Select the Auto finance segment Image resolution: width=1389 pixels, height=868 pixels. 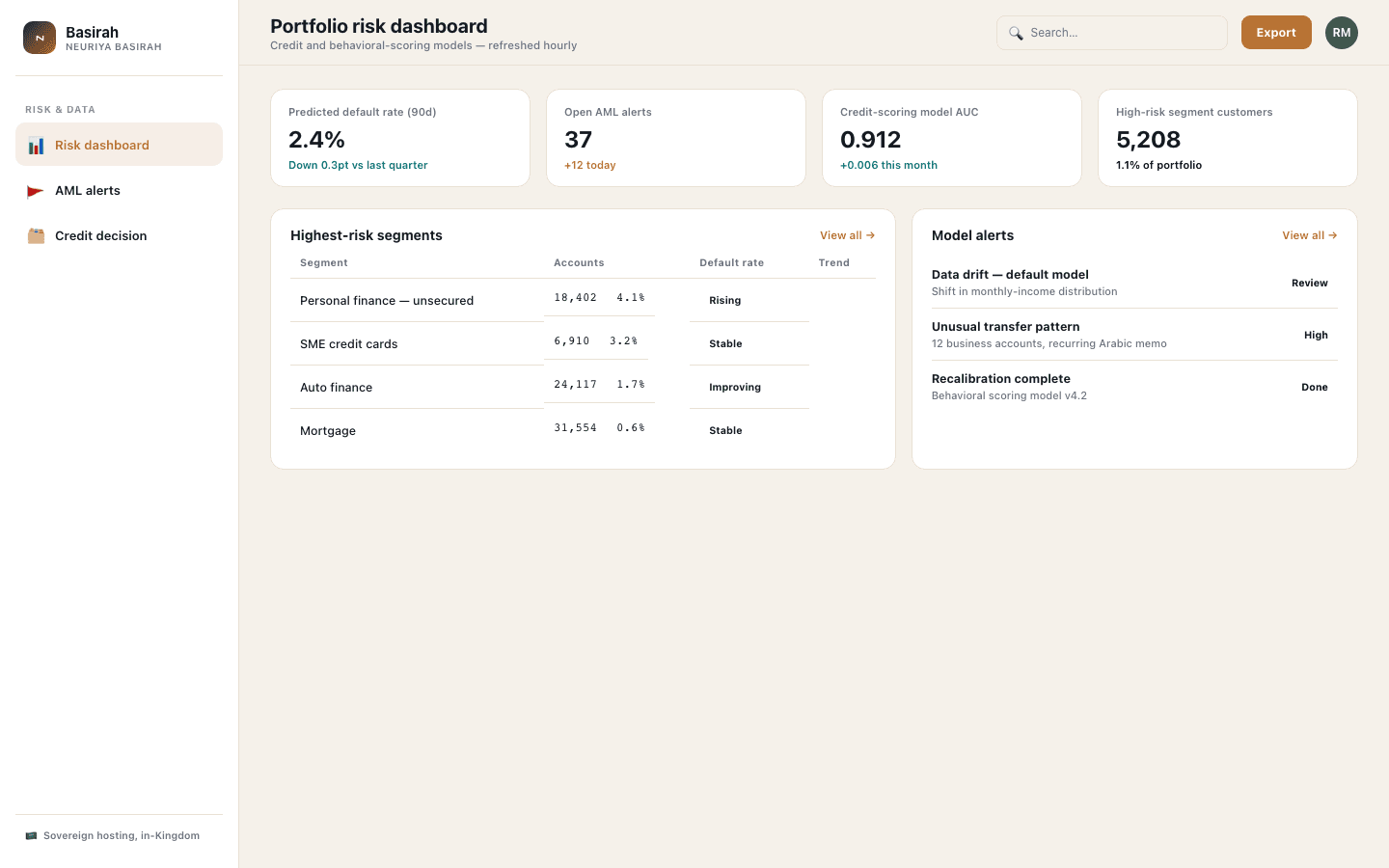click(583, 387)
